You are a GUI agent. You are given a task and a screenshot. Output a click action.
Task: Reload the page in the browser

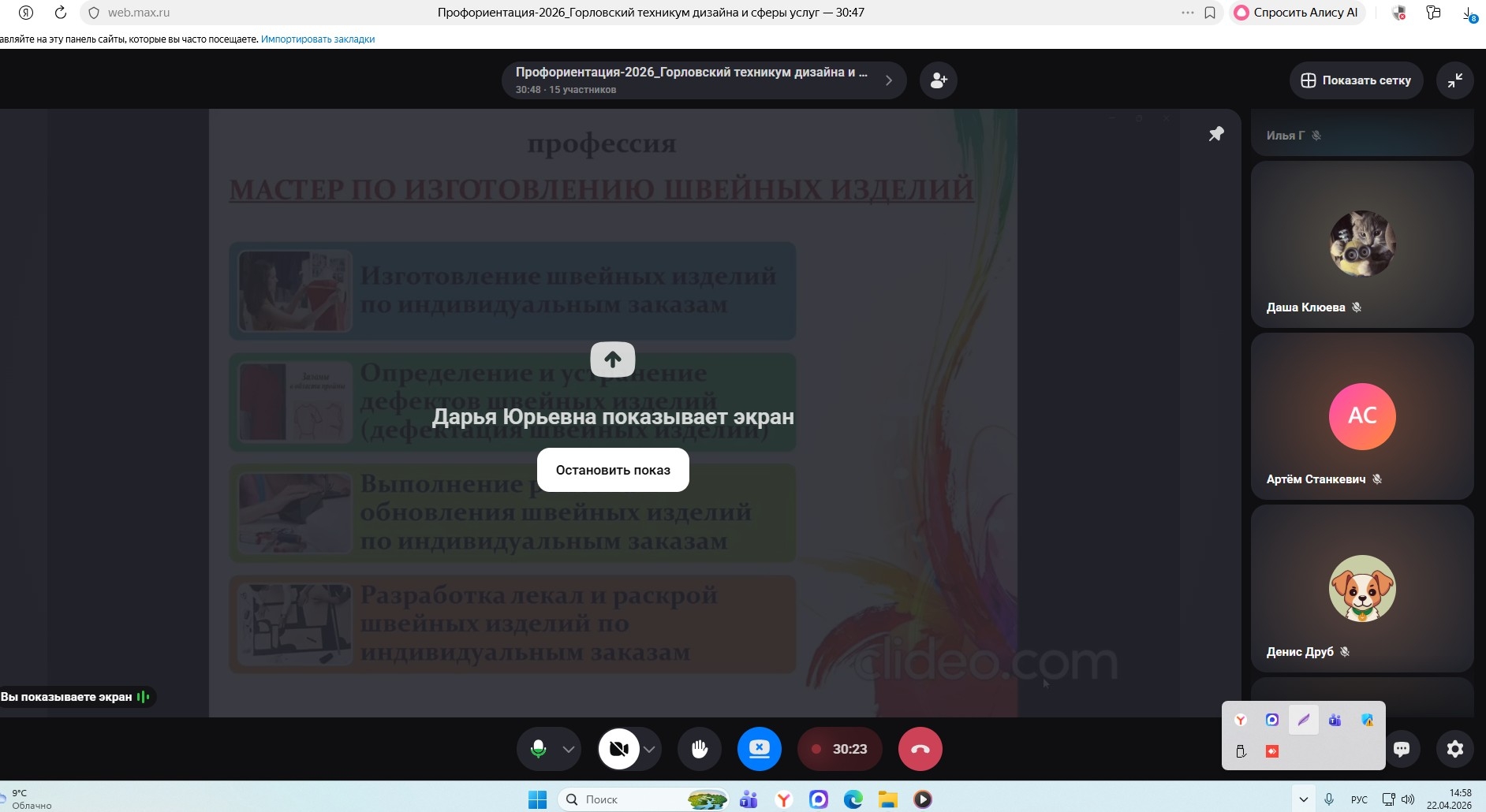click(x=60, y=13)
